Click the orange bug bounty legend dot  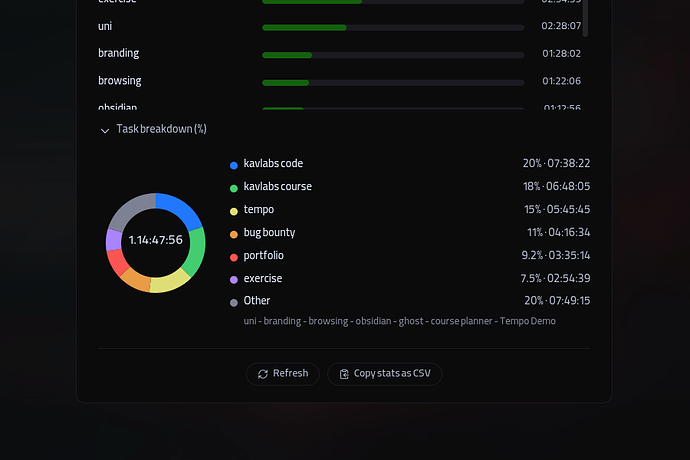pyautogui.click(x=234, y=234)
